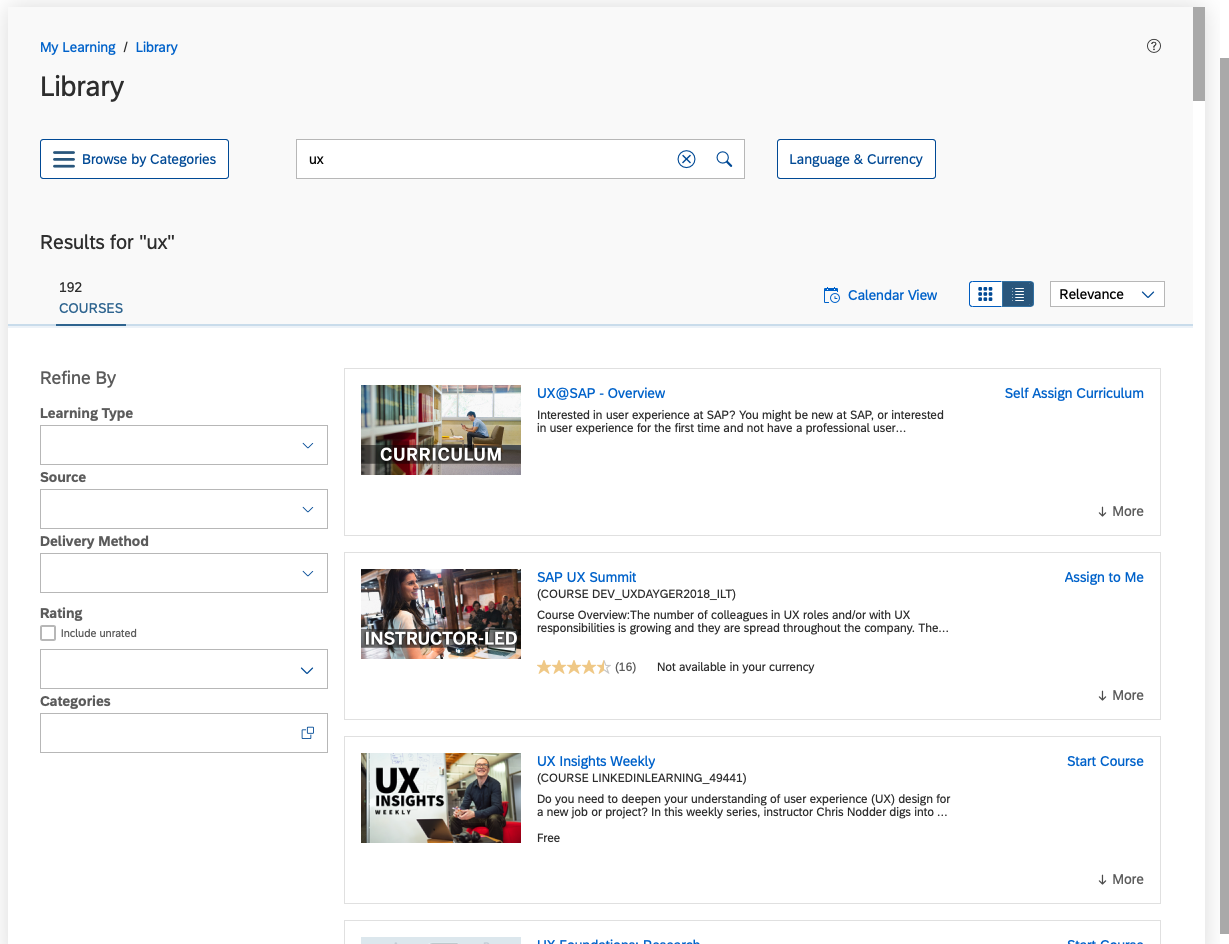Open the help question mark icon
The height and width of the screenshot is (944, 1229).
(x=1154, y=46)
